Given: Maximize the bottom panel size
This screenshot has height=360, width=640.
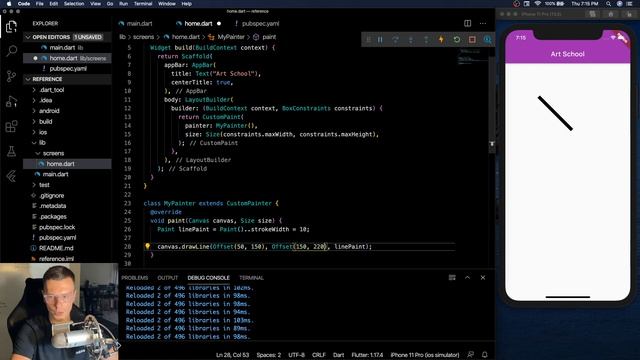Looking at the screenshot, I should coord(467,278).
